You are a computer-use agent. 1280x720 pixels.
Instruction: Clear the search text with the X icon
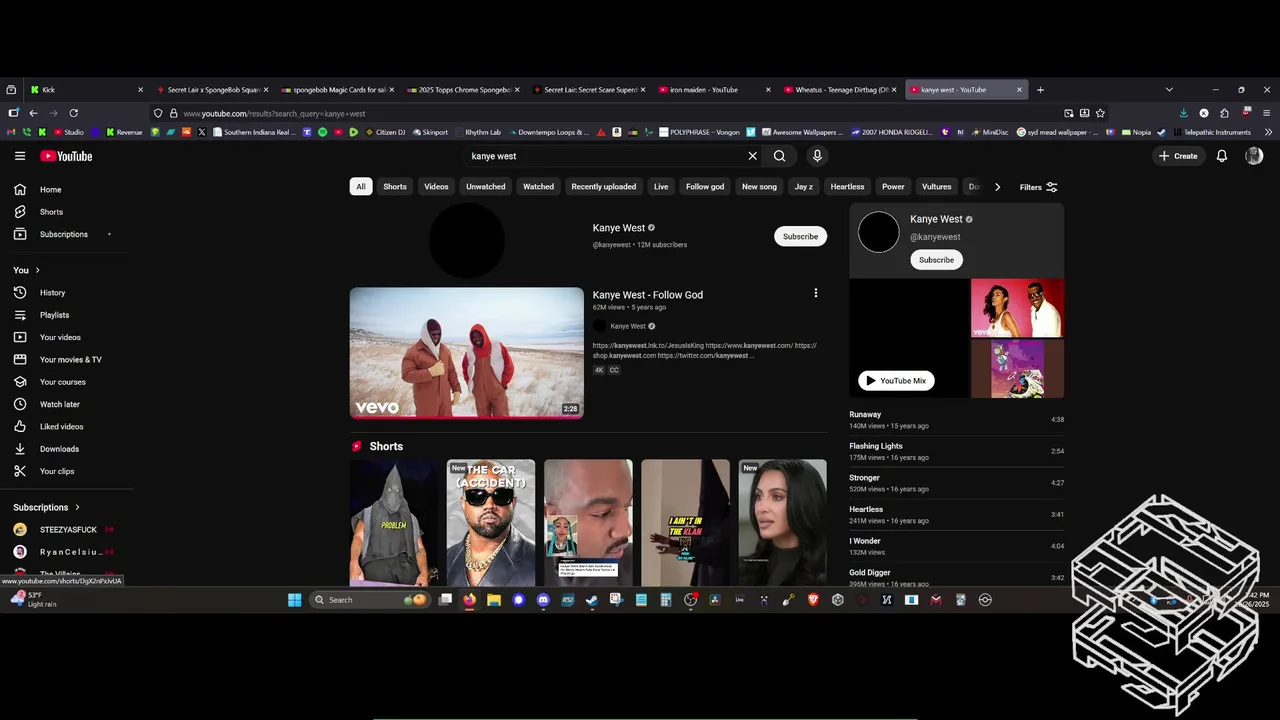[753, 156]
